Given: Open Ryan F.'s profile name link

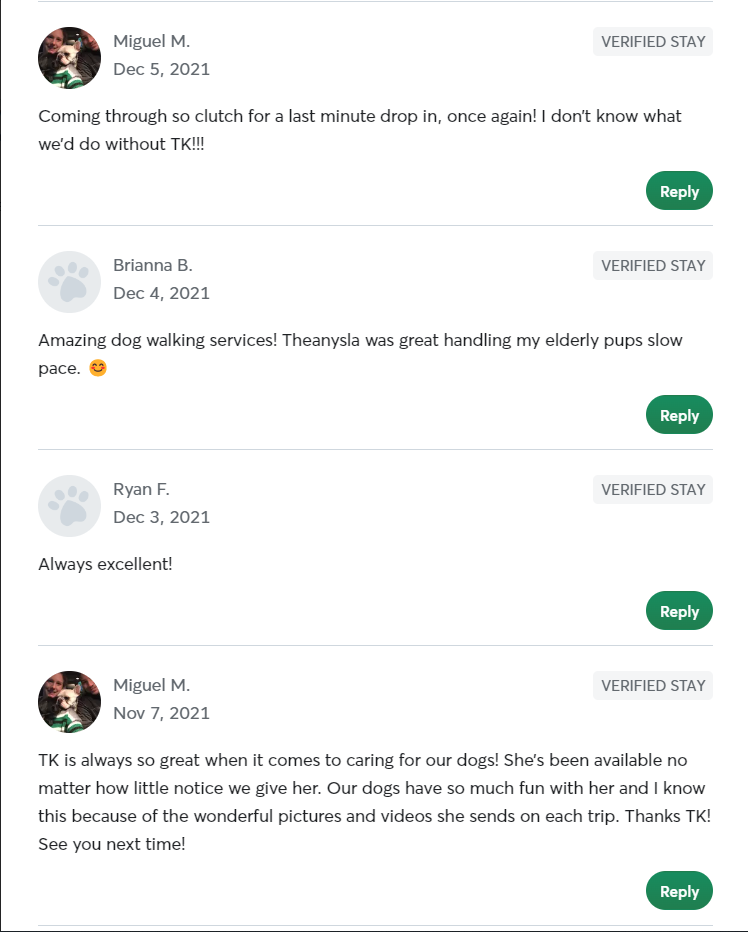Looking at the screenshot, I should click(141, 489).
